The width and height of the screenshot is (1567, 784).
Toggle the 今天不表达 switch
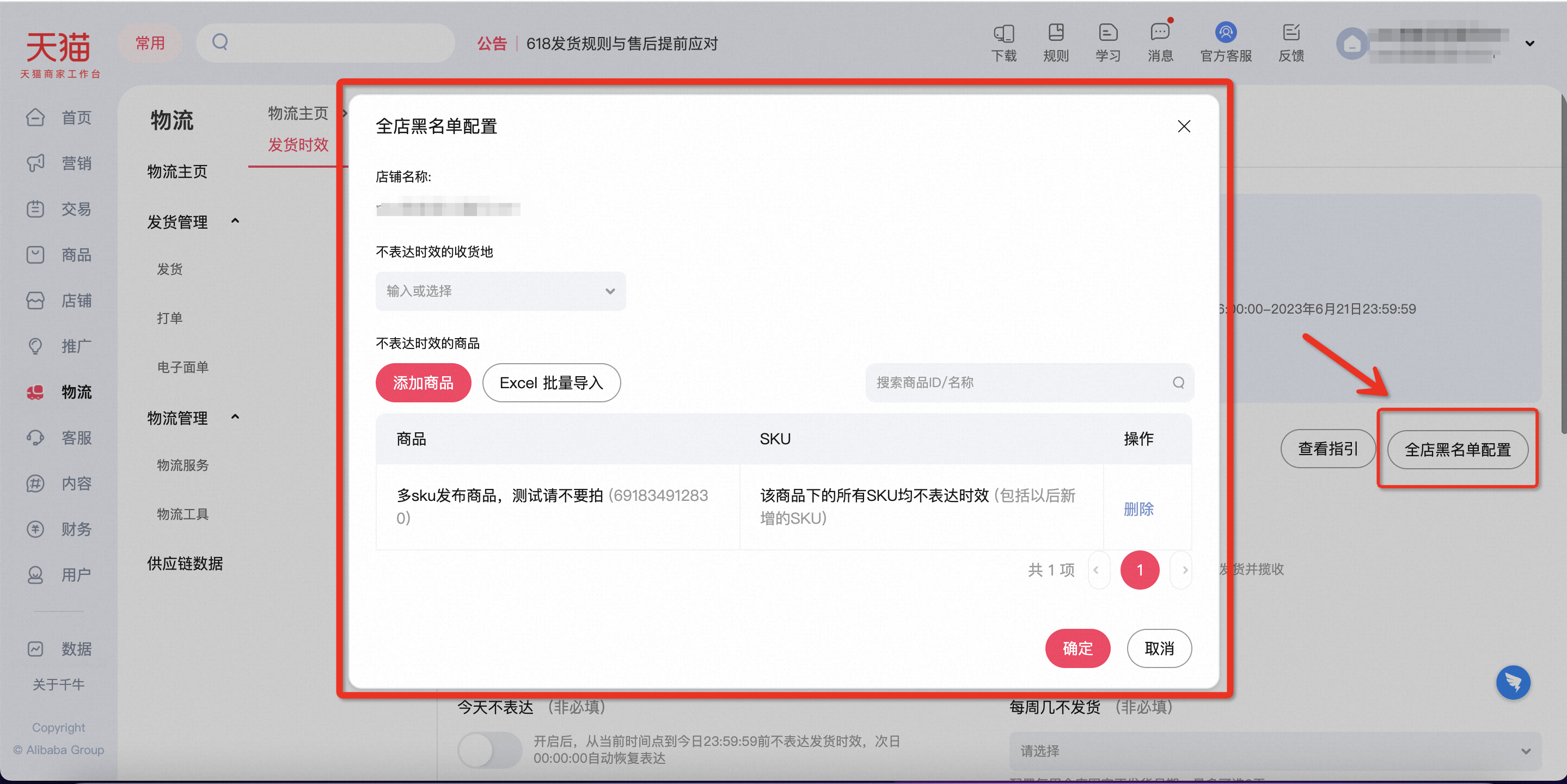489,749
